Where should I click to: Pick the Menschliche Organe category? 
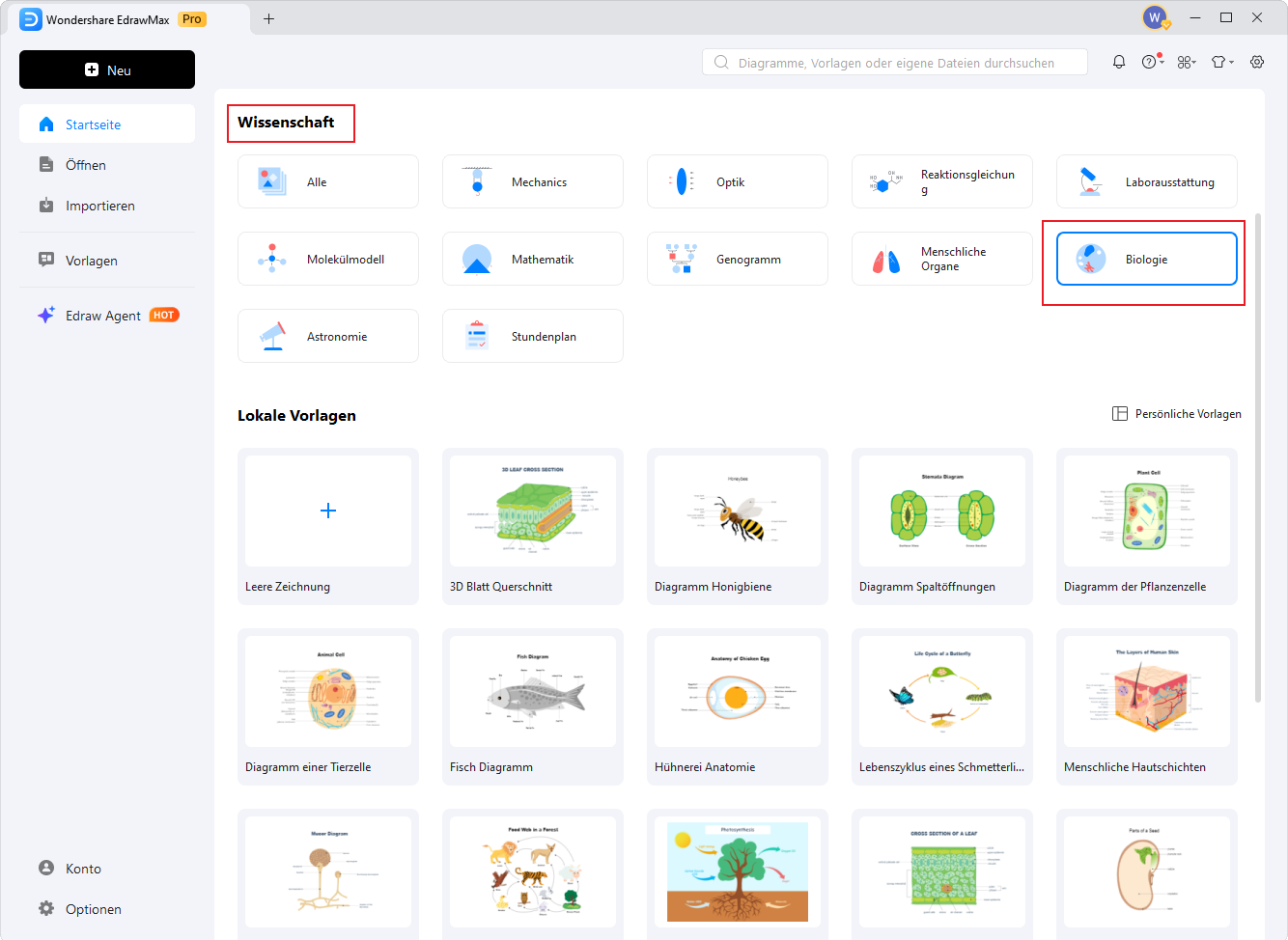pyautogui.click(x=941, y=259)
